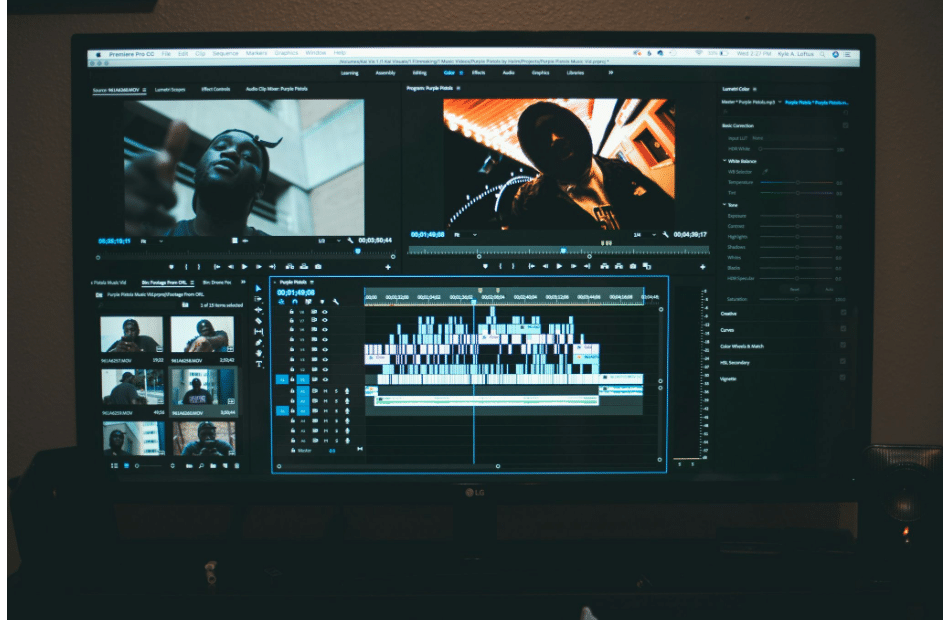The image size is (952, 621).
Task: Switch bin to List View
Action: [x=114, y=466]
